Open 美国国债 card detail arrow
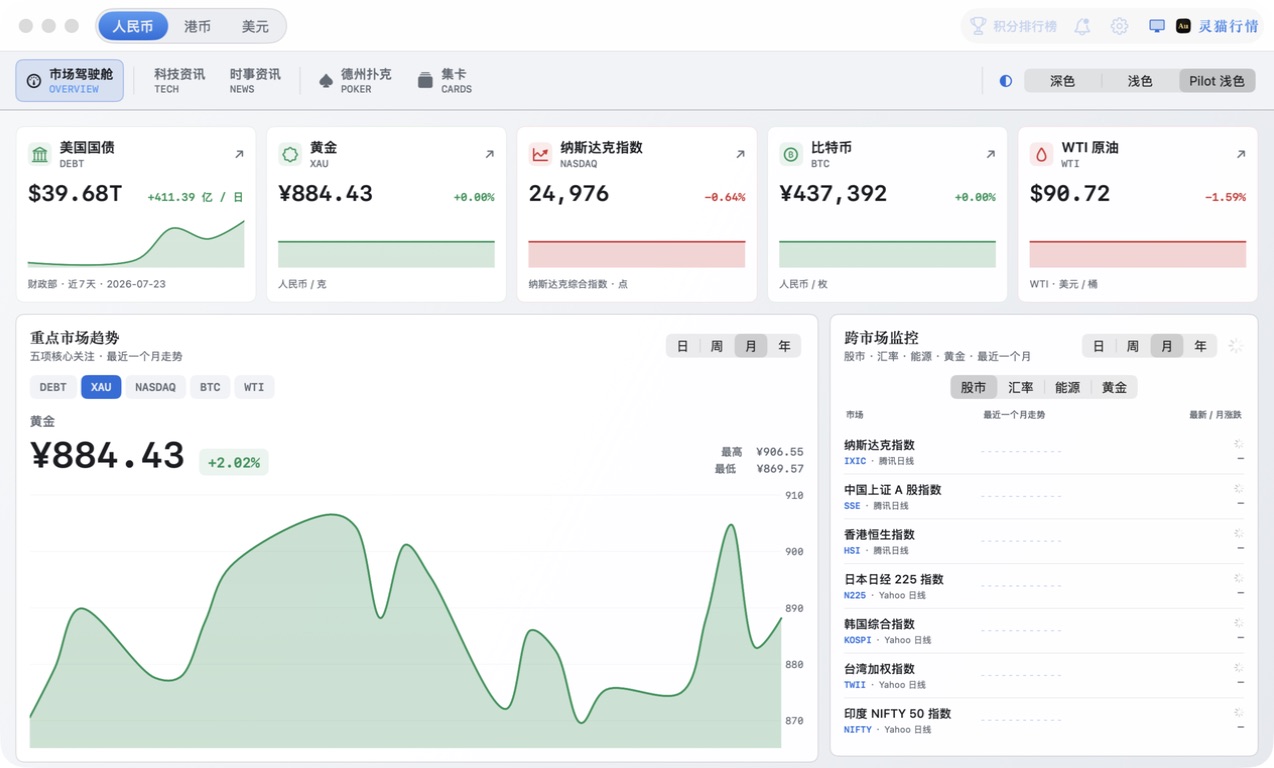 [239, 154]
